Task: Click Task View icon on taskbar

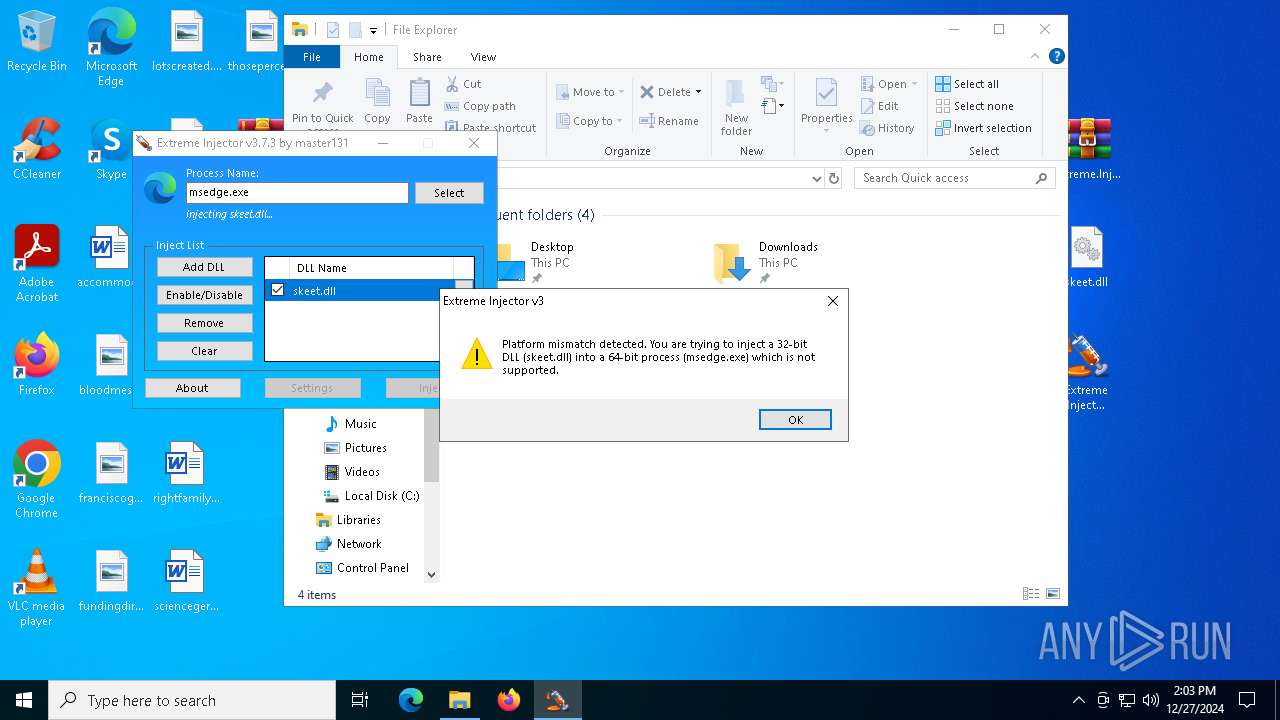Action: click(x=360, y=700)
